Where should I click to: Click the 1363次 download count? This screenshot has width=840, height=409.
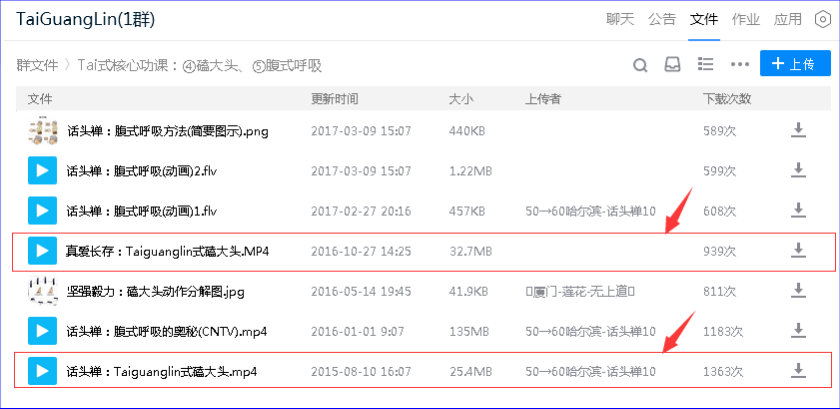point(723,371)
